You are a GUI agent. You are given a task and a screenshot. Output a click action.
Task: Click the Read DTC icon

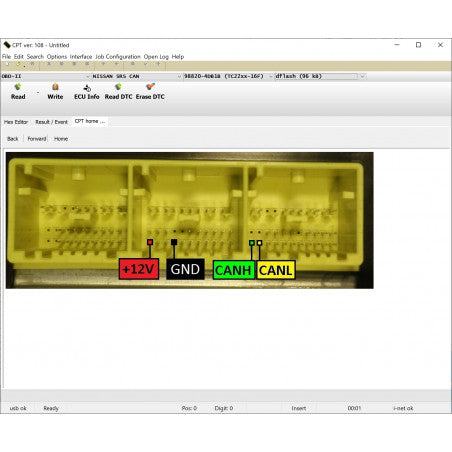click(x=118, y=87)
